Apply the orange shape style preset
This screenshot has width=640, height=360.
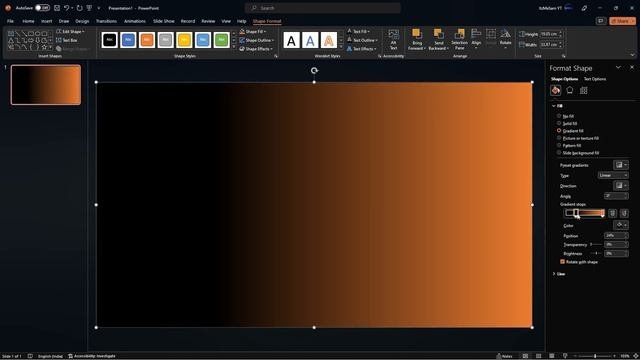[147, 40]
